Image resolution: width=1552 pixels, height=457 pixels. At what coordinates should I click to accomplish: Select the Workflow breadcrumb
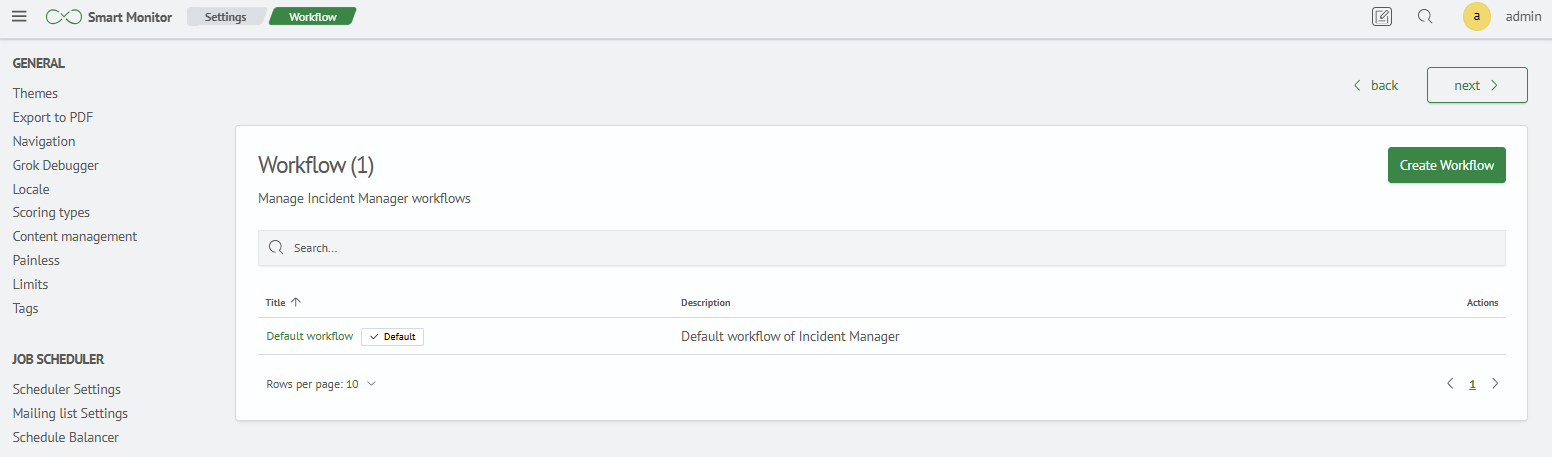(x=313, y=17)
